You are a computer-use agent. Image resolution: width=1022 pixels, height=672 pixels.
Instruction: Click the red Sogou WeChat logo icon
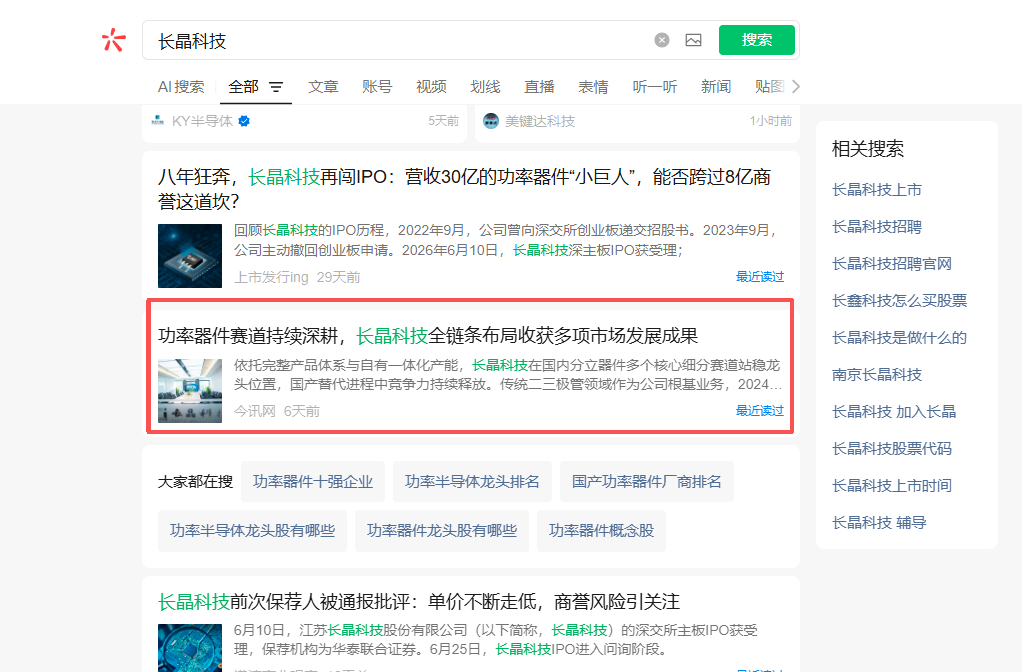(113, 40)
